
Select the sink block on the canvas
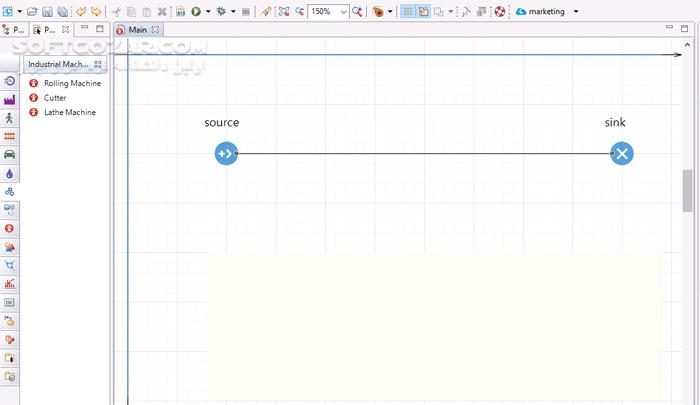click(622, 153)
